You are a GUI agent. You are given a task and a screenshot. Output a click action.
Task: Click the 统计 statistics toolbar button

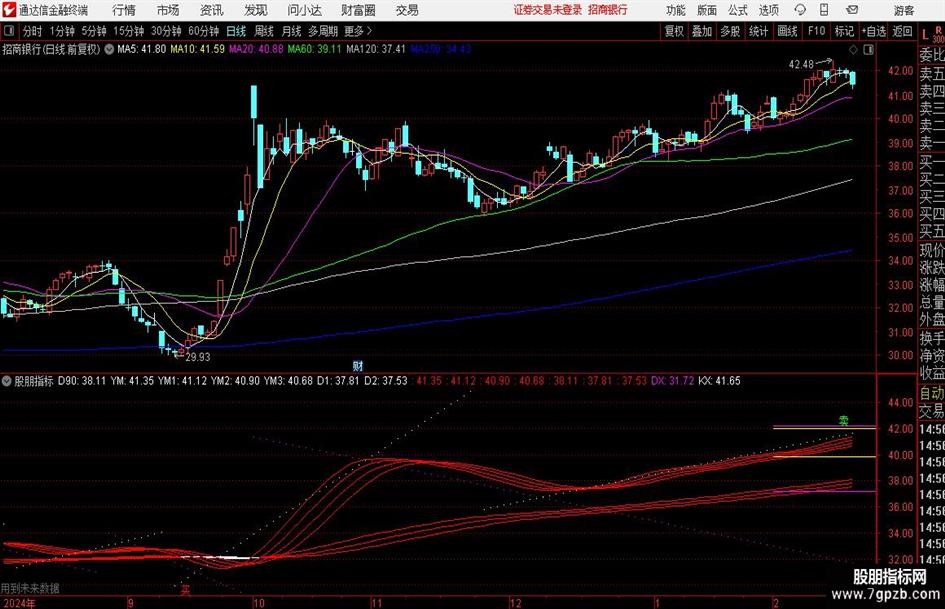coord(758,31)
